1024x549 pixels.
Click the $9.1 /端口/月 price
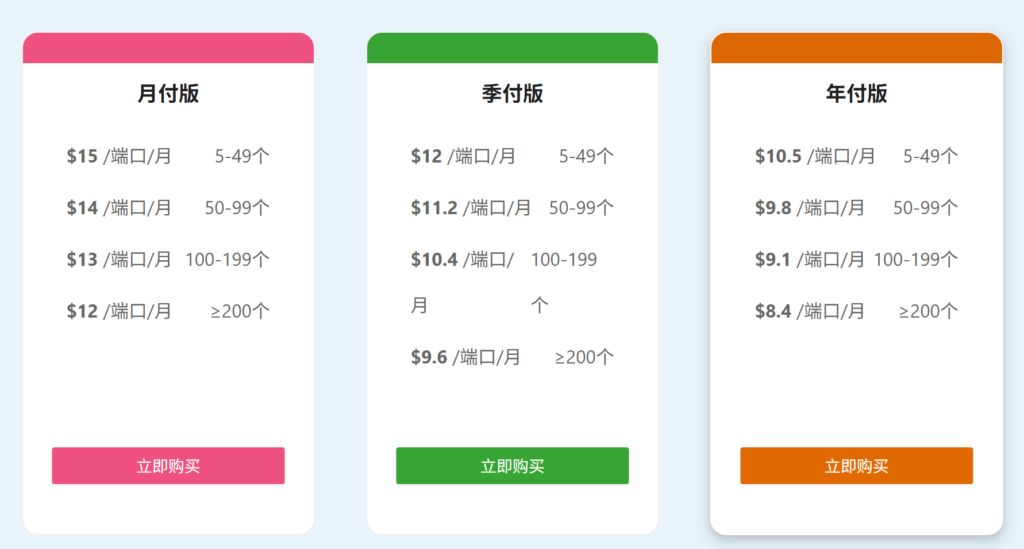click(x=809, y=260)
